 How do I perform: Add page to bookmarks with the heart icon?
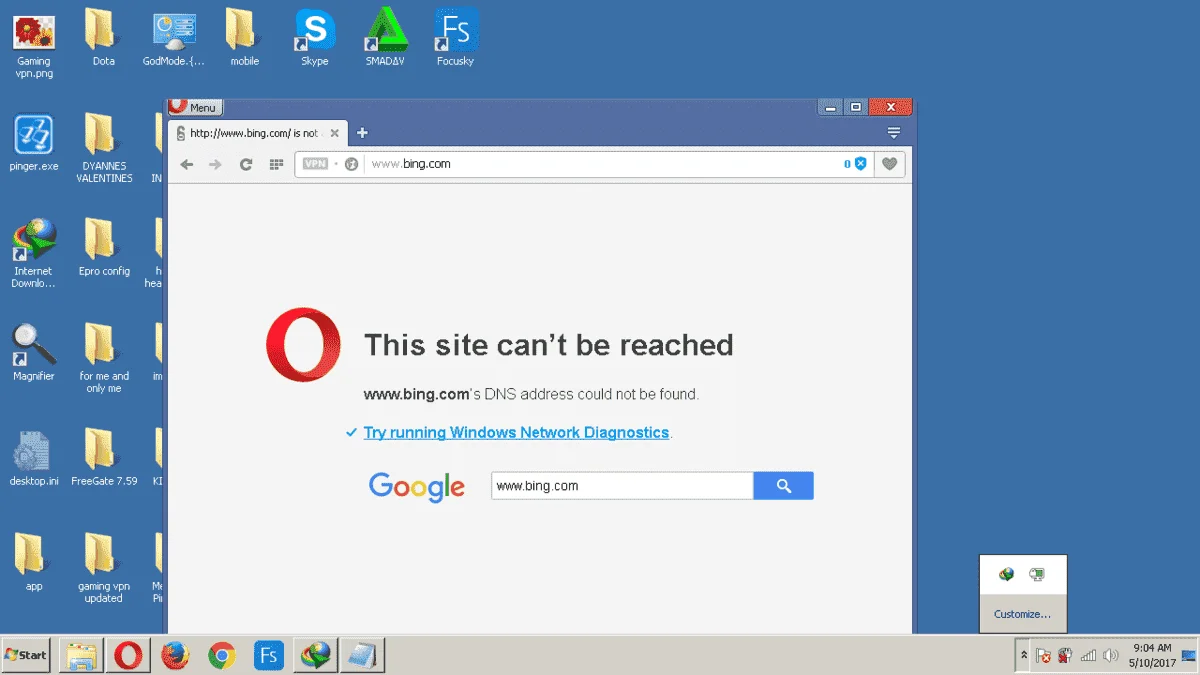pos(889,164)
